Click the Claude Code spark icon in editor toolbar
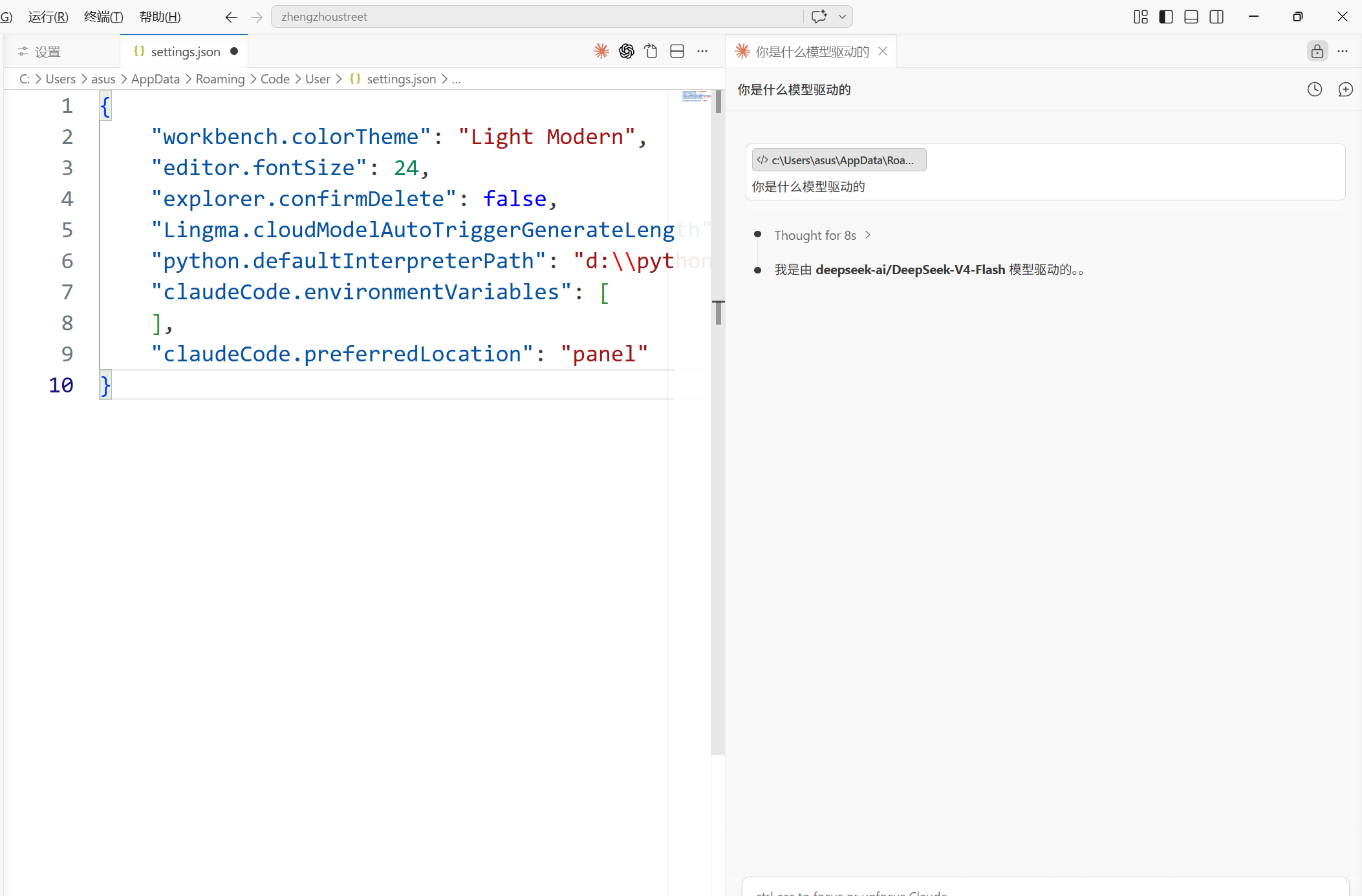Image resolution: width=1362 pixels, height=896 pixels. point(601,51)
